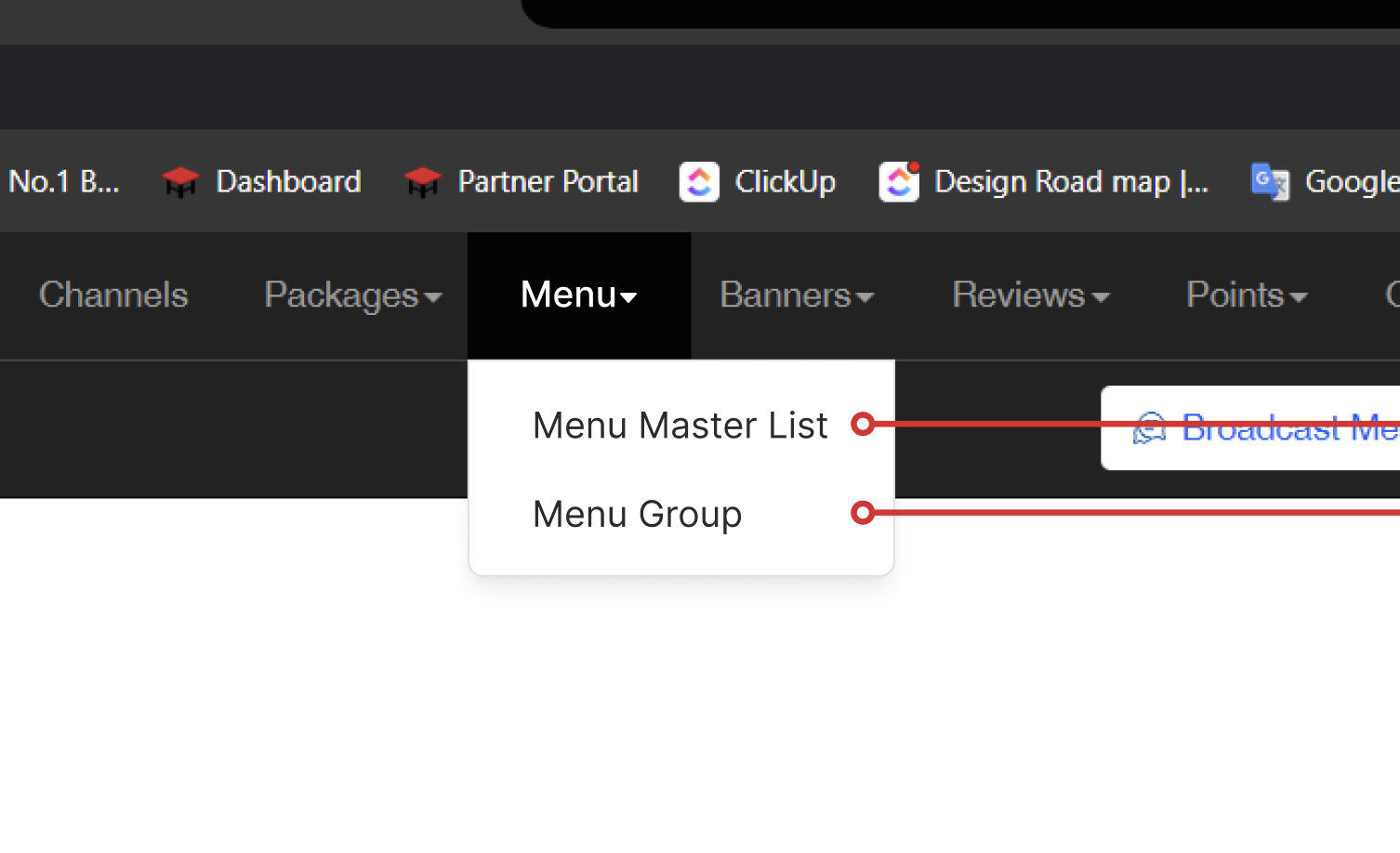Click the Google Translate bookmark icon
This screenshot has width=1400, height=853.
click(x=1270, y=182)
